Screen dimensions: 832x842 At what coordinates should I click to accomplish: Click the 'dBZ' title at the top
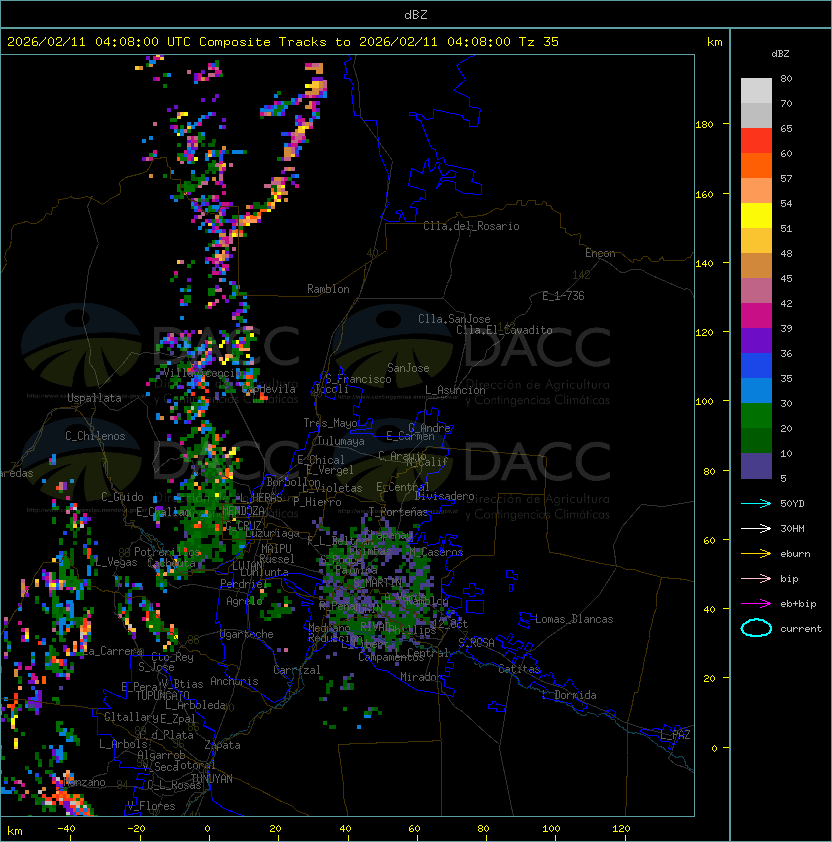[x=416, y=14]
